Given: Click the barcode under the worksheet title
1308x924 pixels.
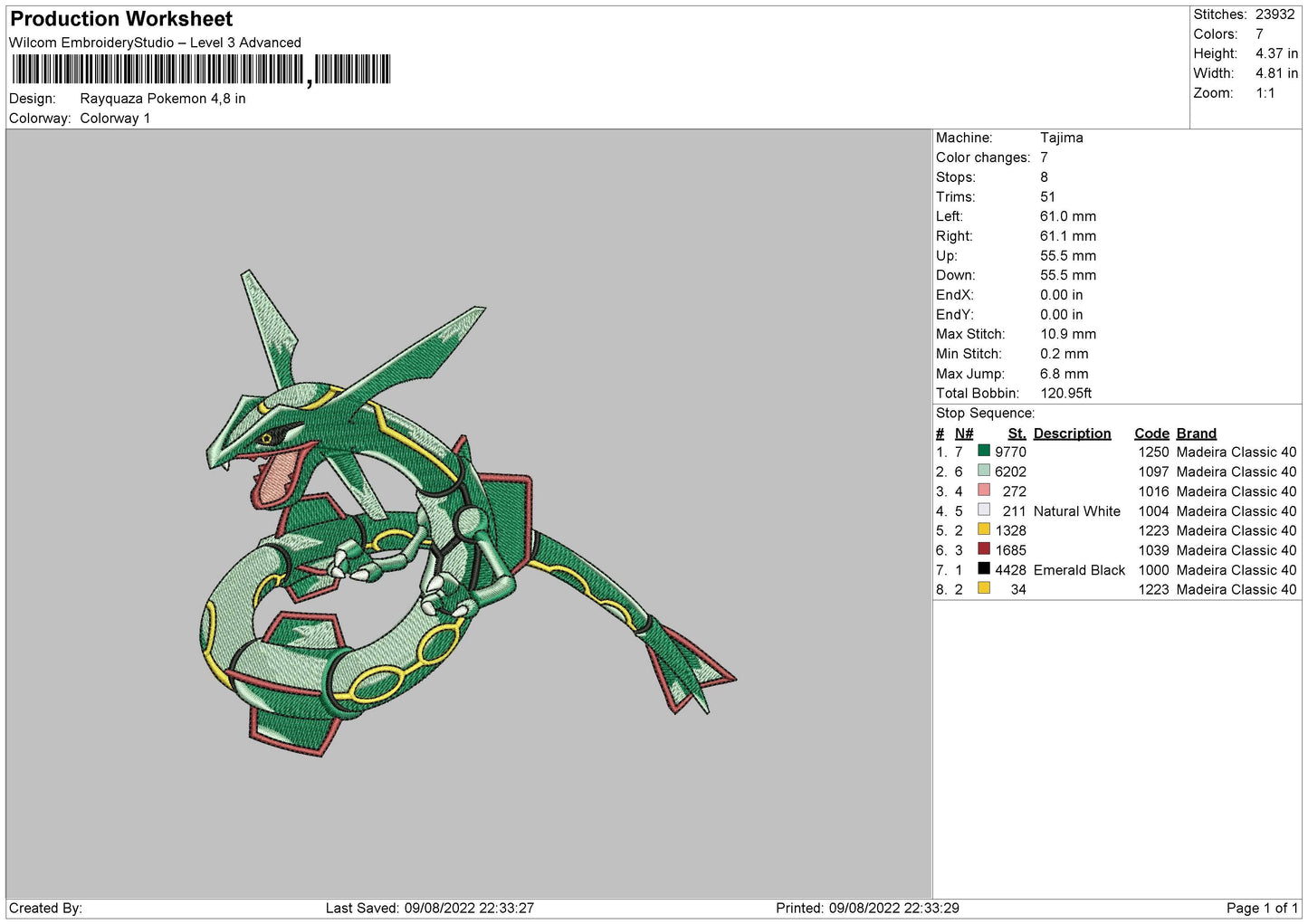Looking at the screenshot, I should [201, 70].
